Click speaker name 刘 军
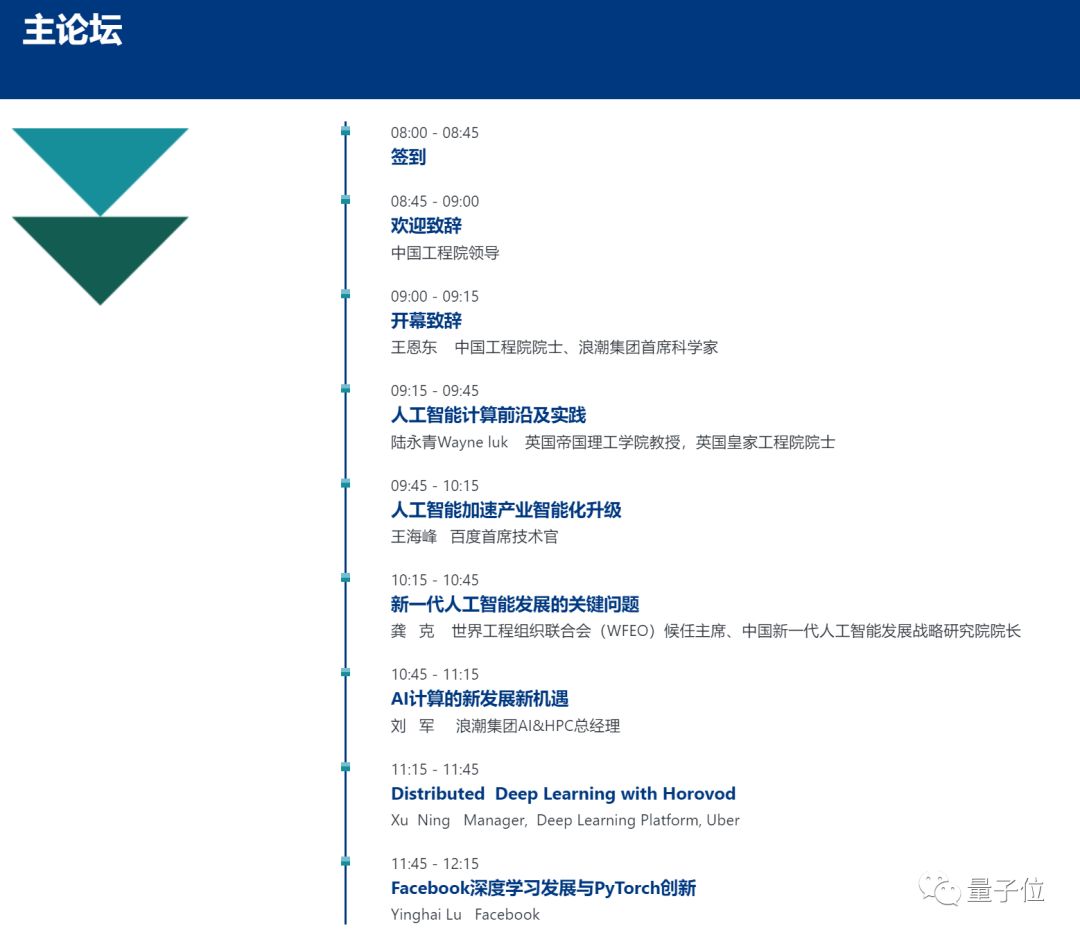Image resolution: width=1080 pixels, height=937 pixels. (413, 726)
